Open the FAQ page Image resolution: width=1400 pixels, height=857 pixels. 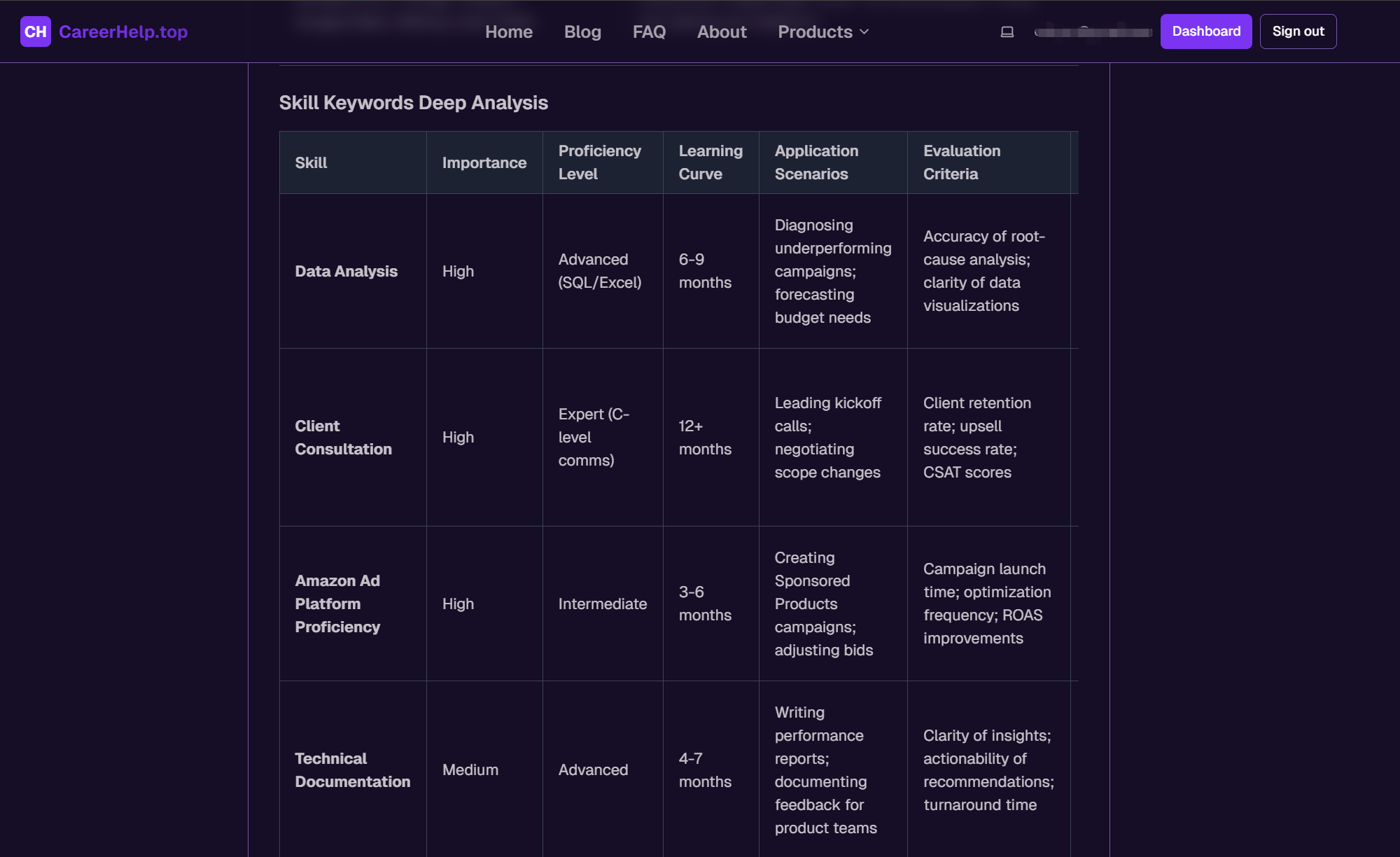coord(649,32)
